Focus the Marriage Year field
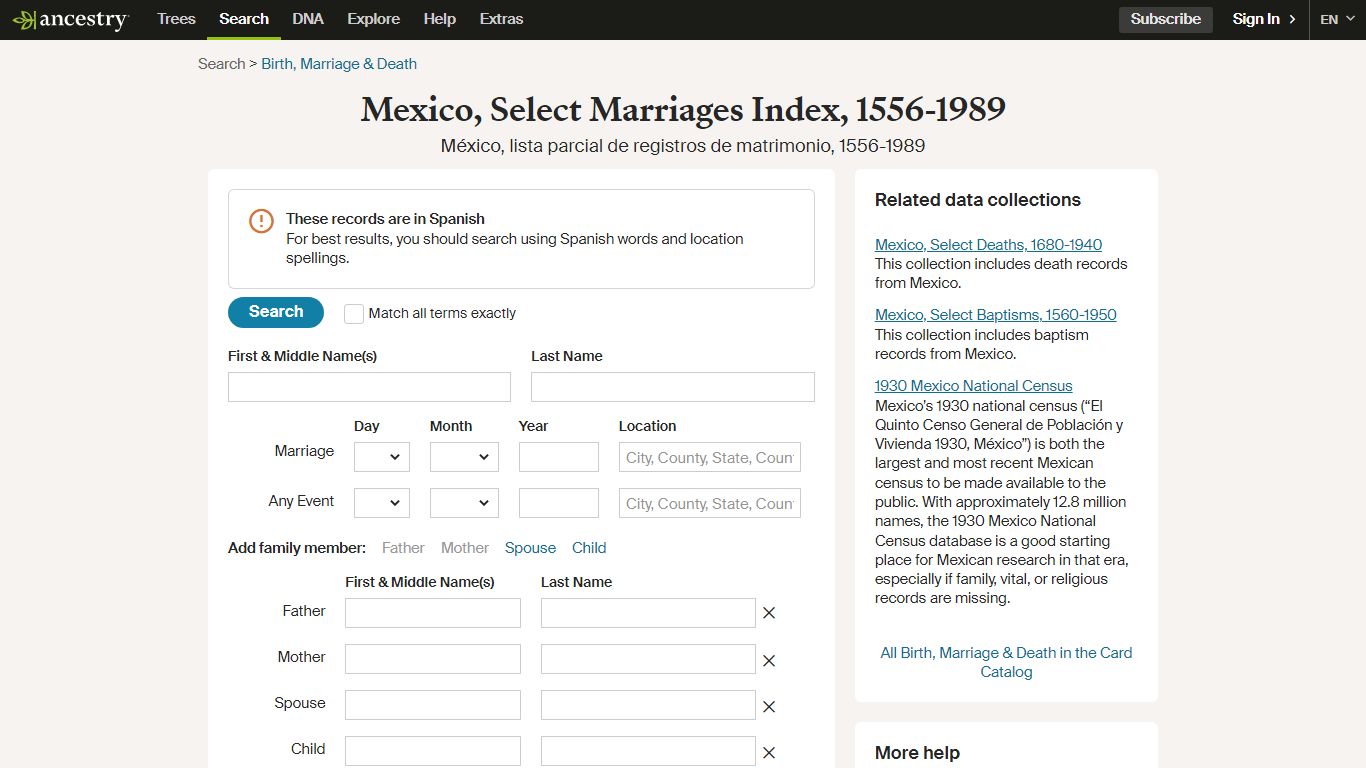Image resolution: width=1366 pixels, height=768 pixels. tap(559, 457)
